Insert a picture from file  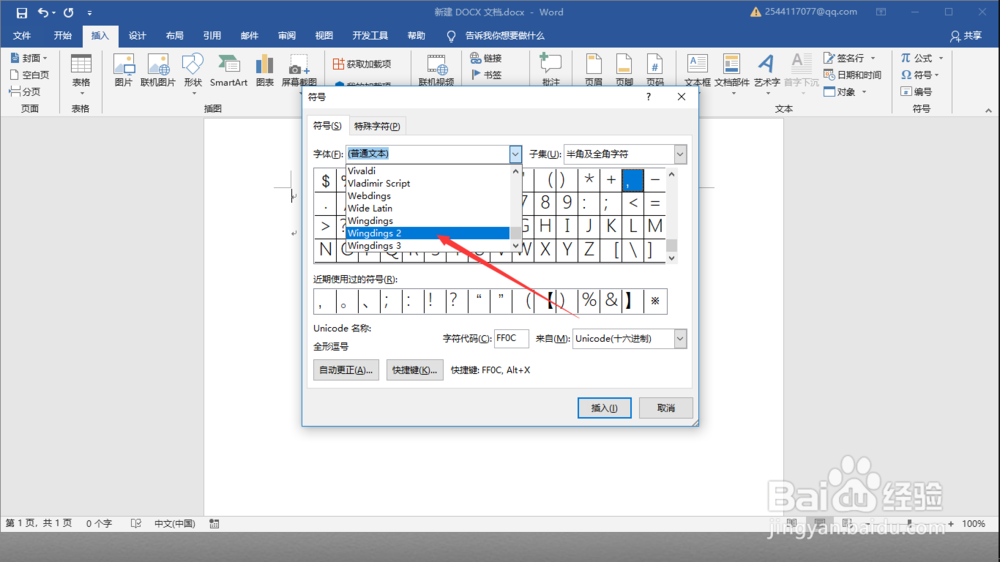click(x=124, y=70)
